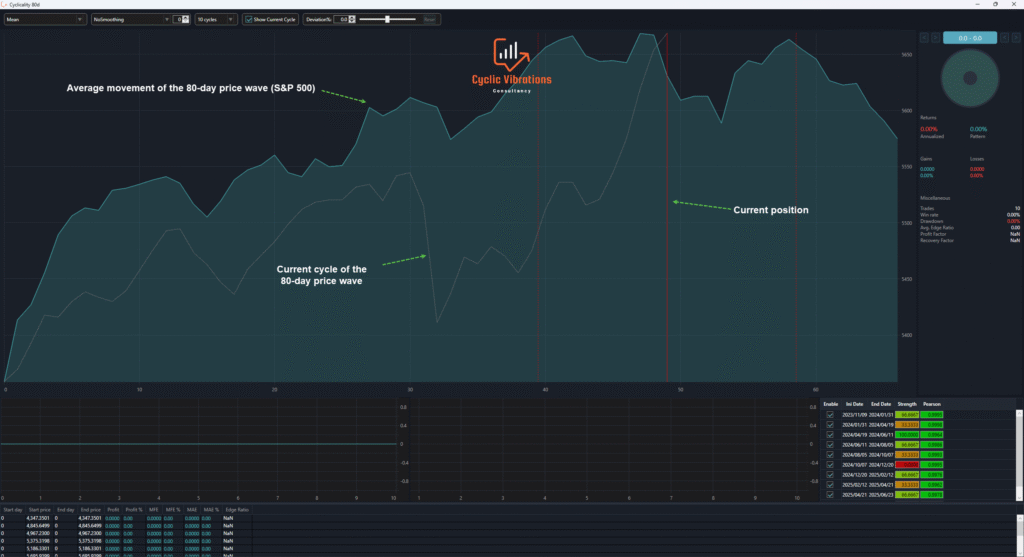This screenshot has height=557, width=1024.
Task: Disable the cycle starting 2023/11/09
Action: tap(829, 414)
